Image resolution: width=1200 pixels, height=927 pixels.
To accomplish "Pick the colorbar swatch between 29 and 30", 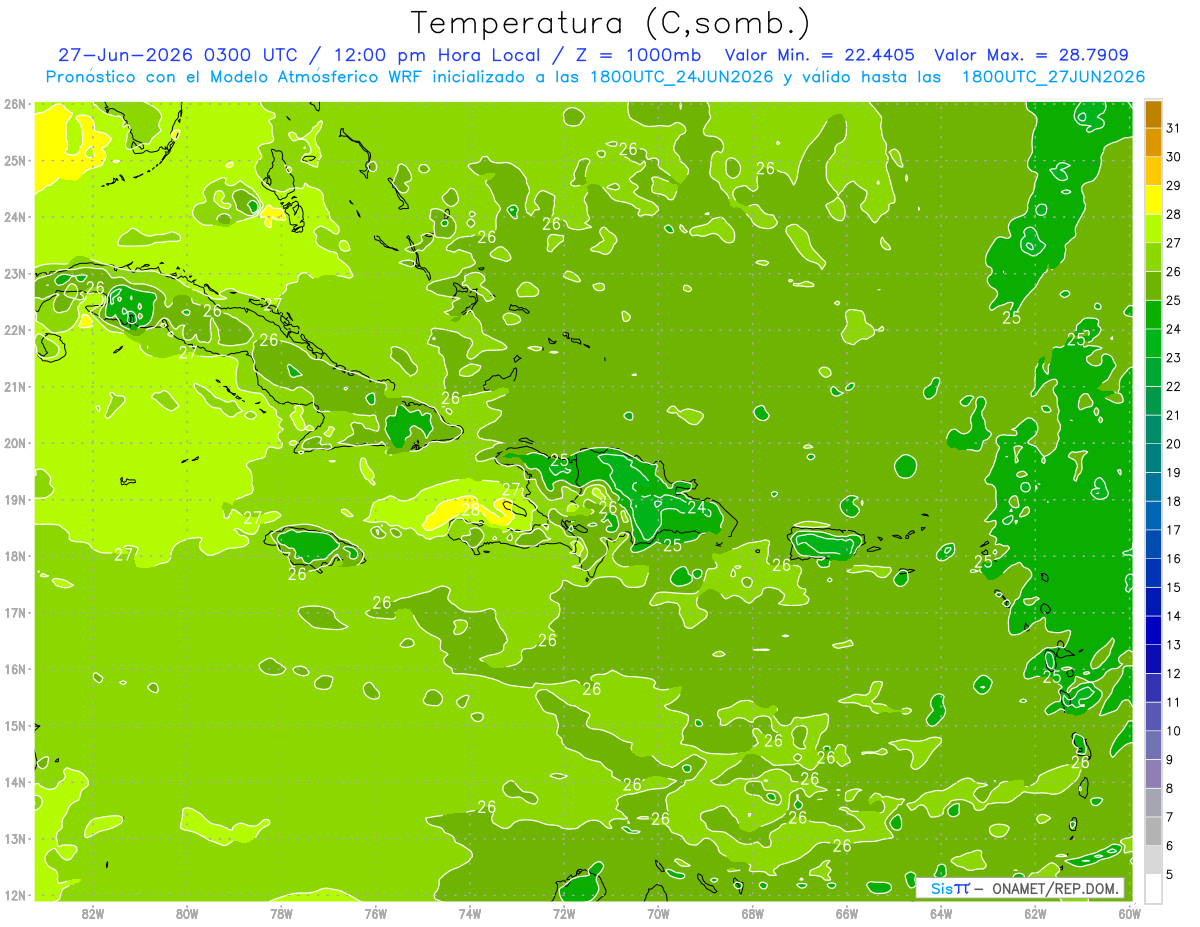I will [1153, 171].
